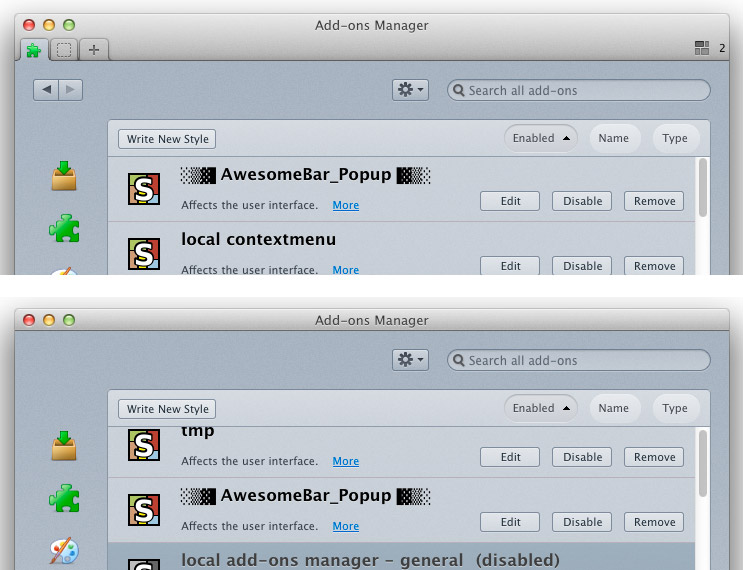Click the tmp style's Stylish icon
743x570 pixels.
(144, 445)
